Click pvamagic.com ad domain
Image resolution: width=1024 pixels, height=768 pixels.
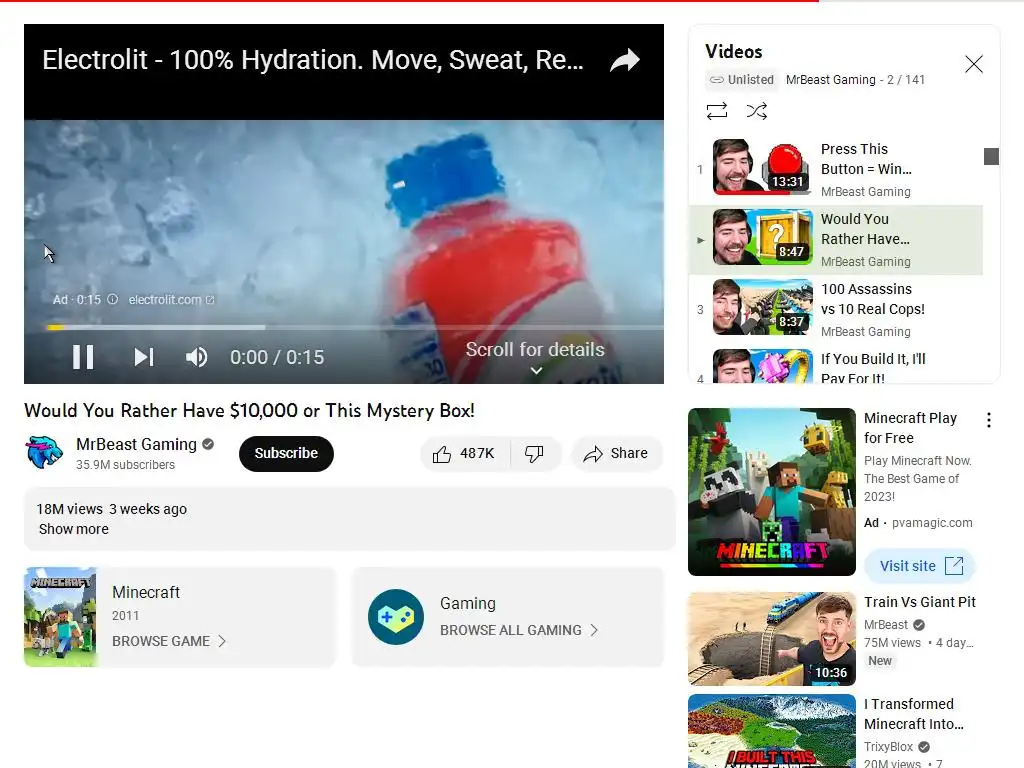pyautogui.click(x=932, y=522)
